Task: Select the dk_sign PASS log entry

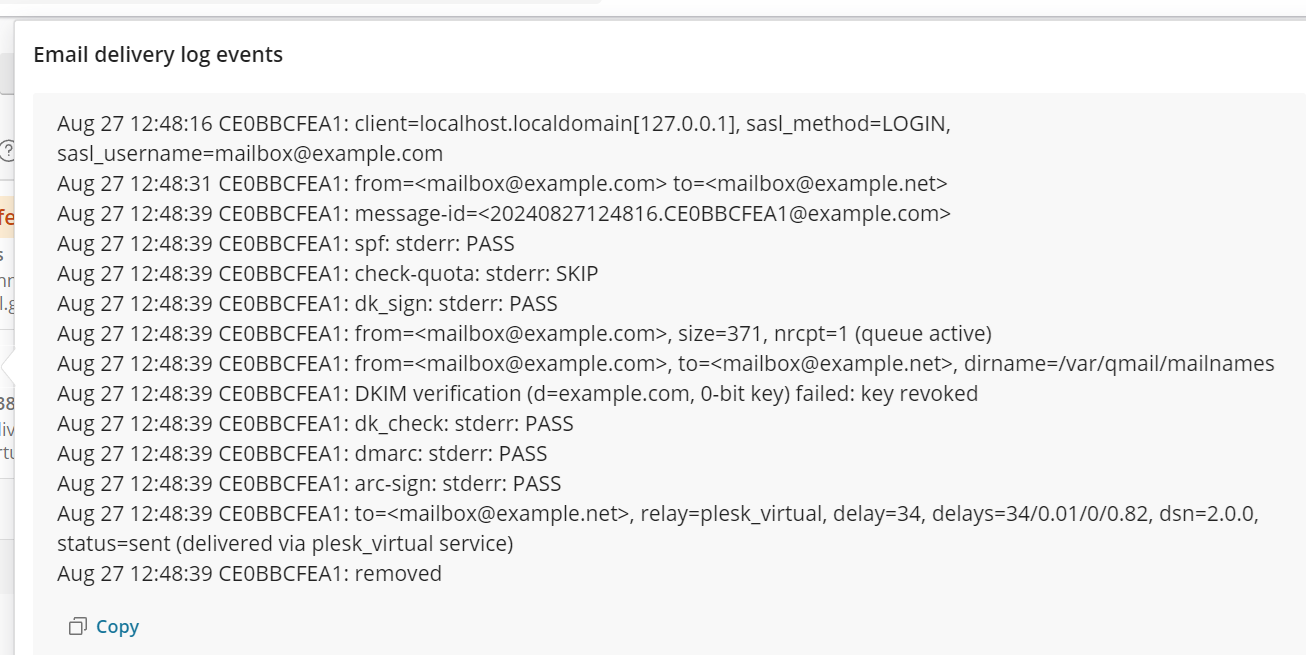Action: pyautogui.click(x=305, y=303)
